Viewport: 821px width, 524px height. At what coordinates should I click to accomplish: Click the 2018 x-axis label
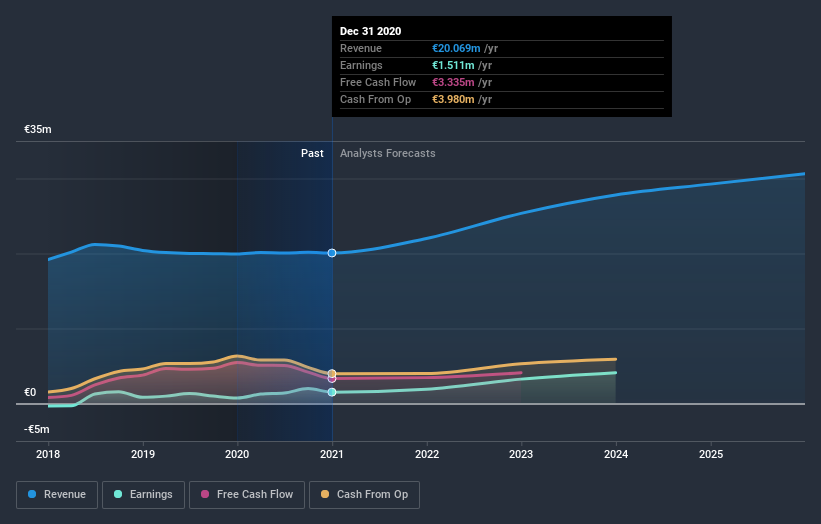click(x=48, y=454)
